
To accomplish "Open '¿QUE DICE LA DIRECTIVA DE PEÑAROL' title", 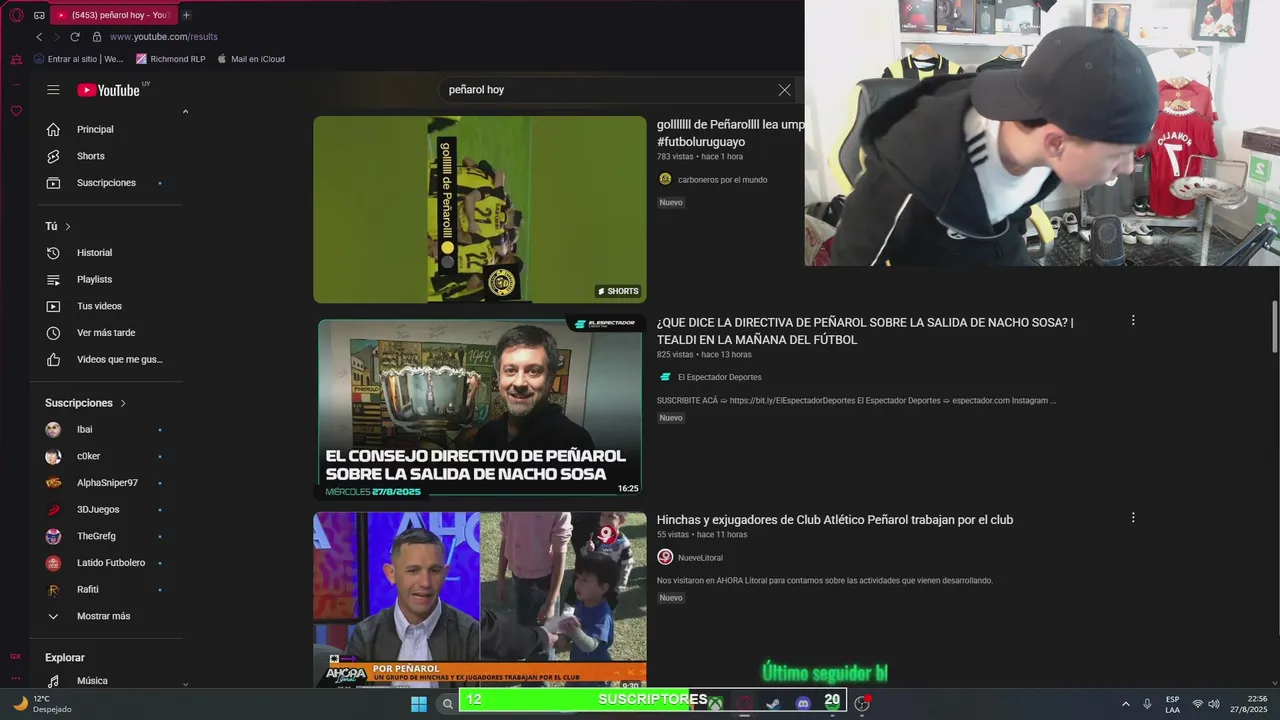I will click(865, 331).
